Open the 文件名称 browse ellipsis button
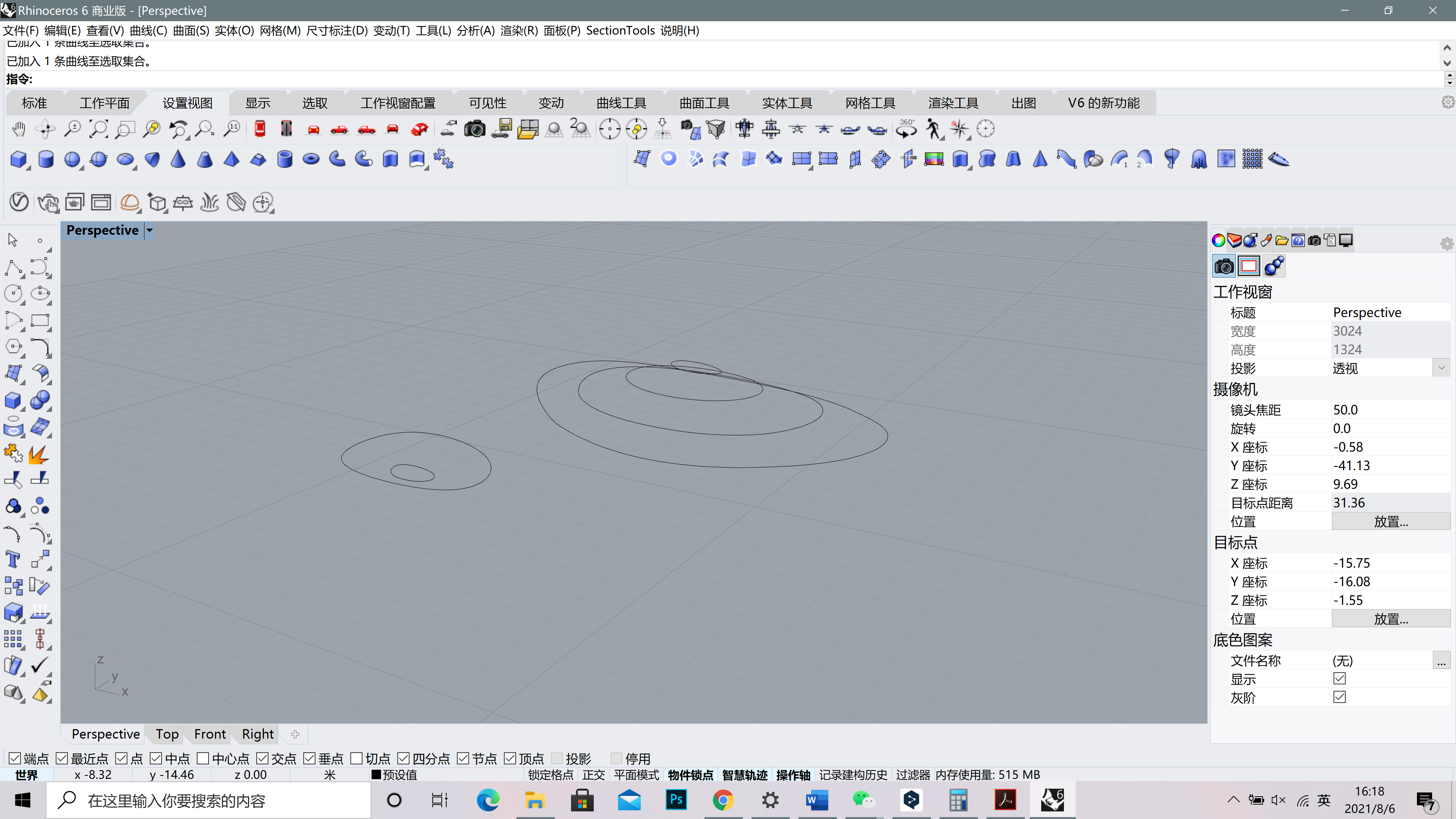The height and width of the screenshot is (819, 1456). click(1442, 660)
